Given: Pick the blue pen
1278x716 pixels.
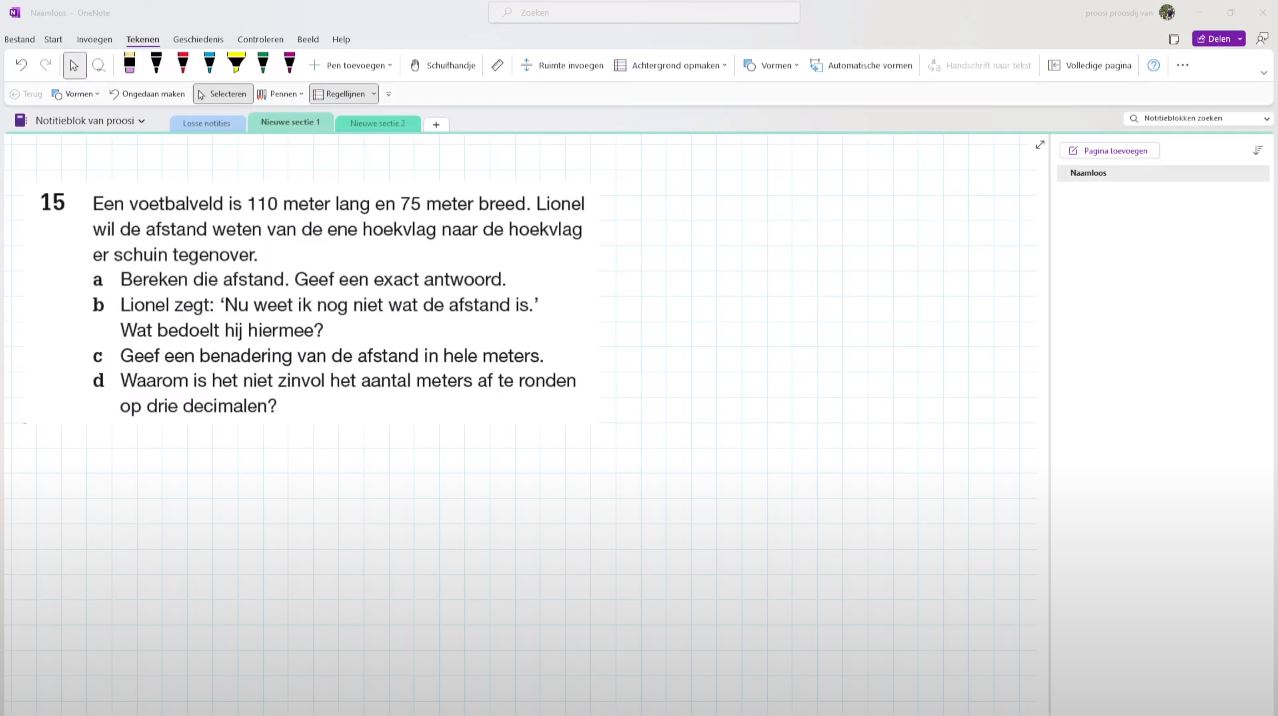Looking at the screenshot, I should 209,64.
